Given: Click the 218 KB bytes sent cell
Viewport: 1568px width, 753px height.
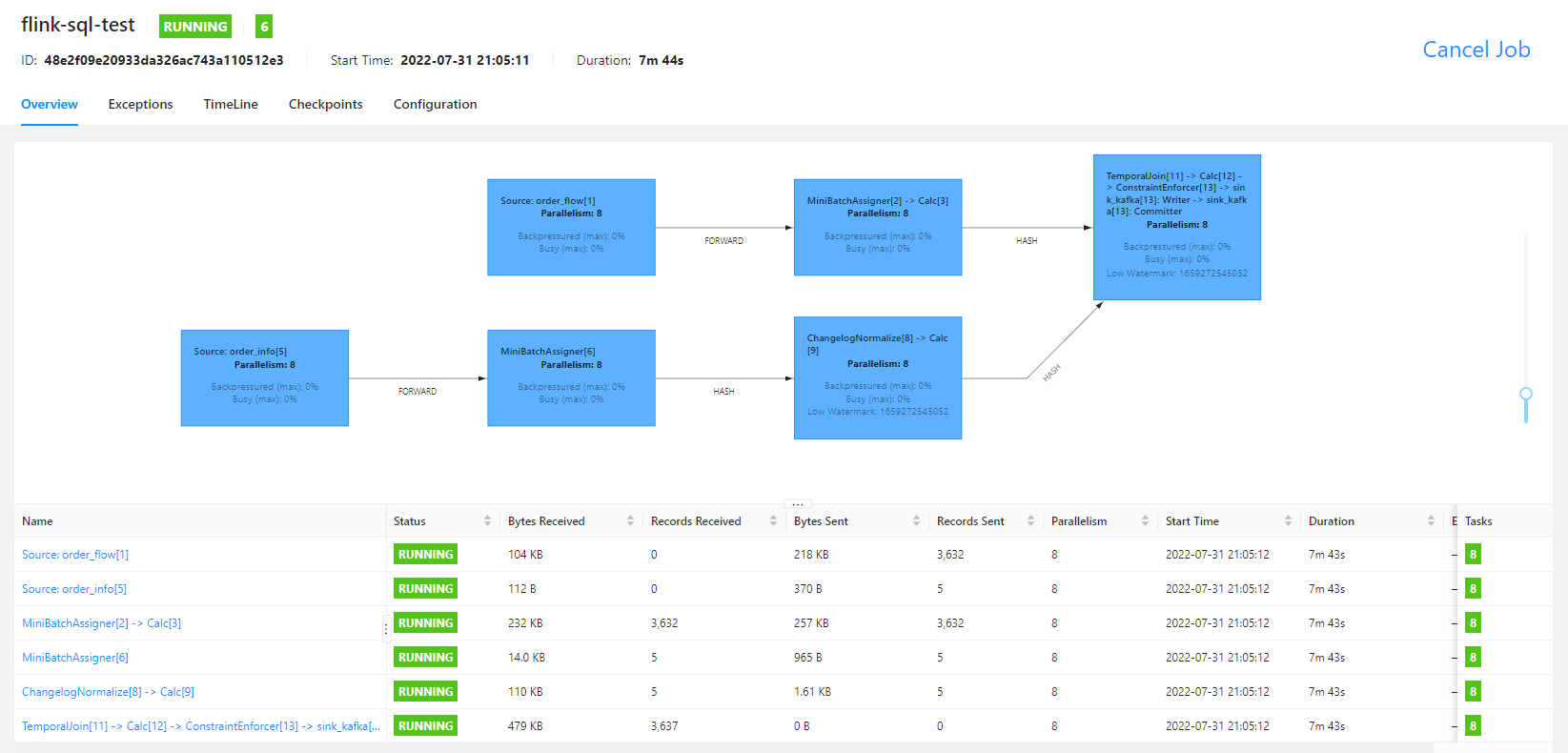Looking at the screenshot, I should (x=811, y=555).
